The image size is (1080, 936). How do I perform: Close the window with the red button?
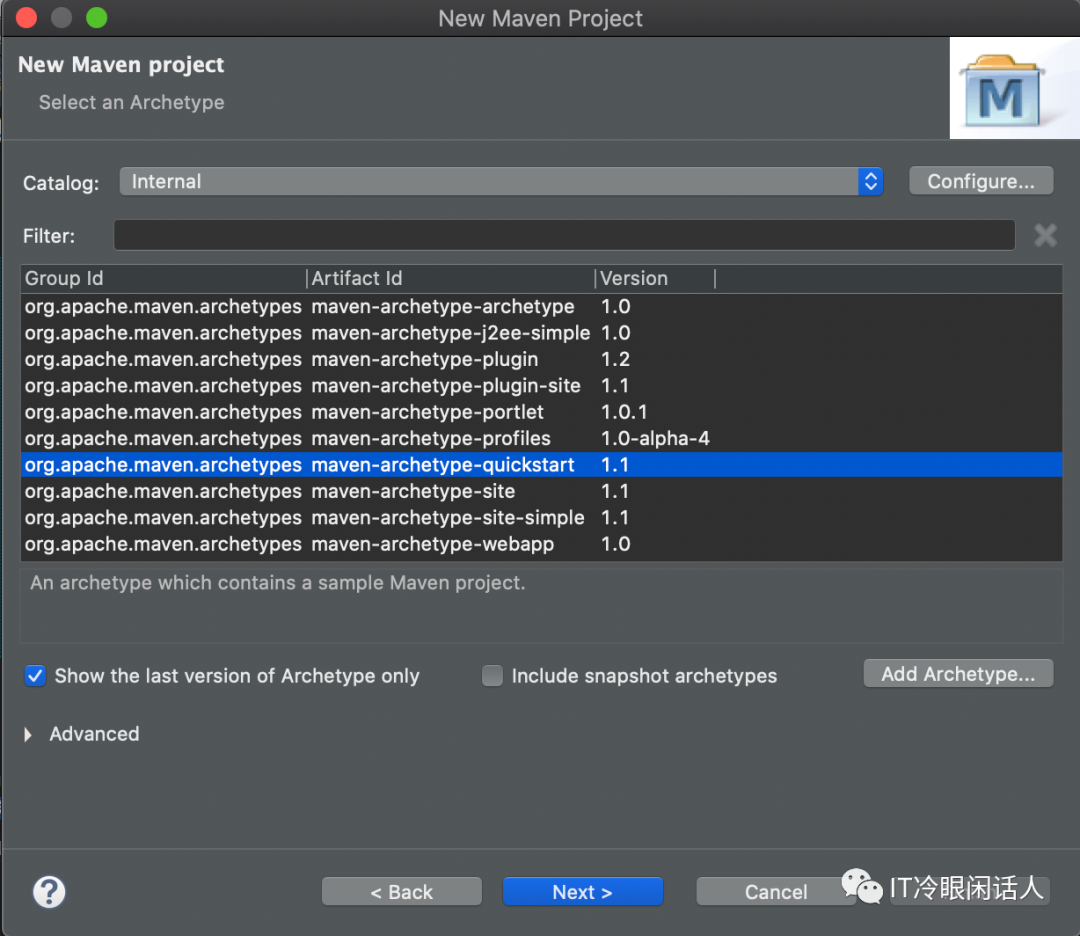coord(26,17)
